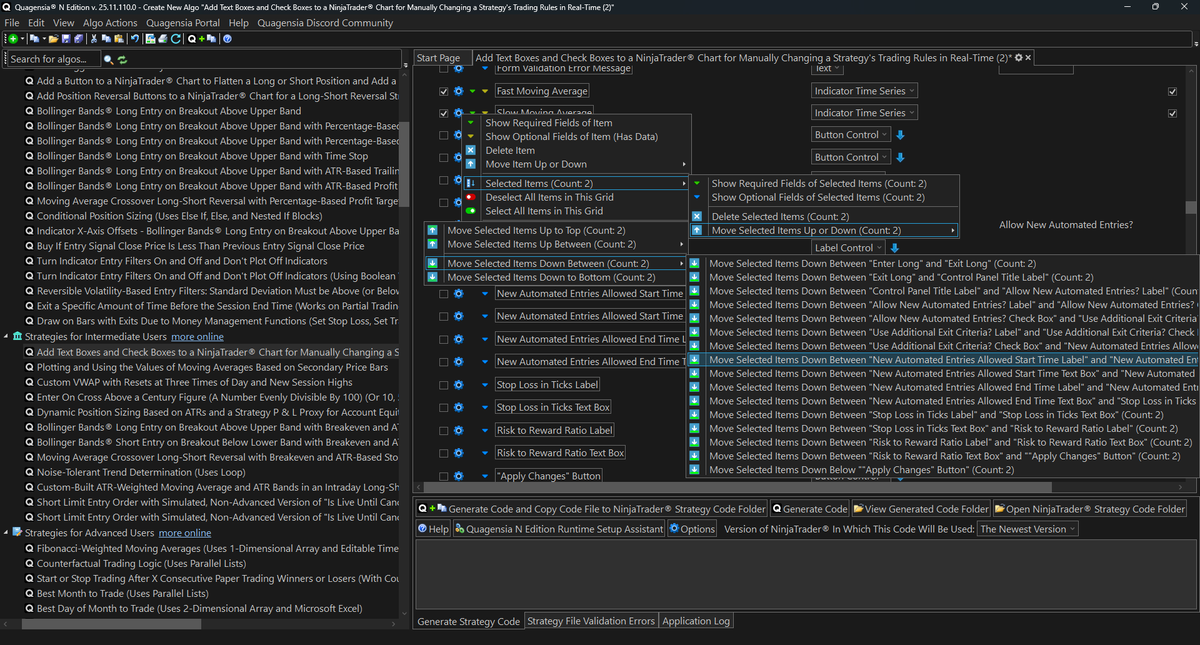Click gear icon of Fast Moving Average row
The width and height of the screenshot is (1200, 645).
458,91
